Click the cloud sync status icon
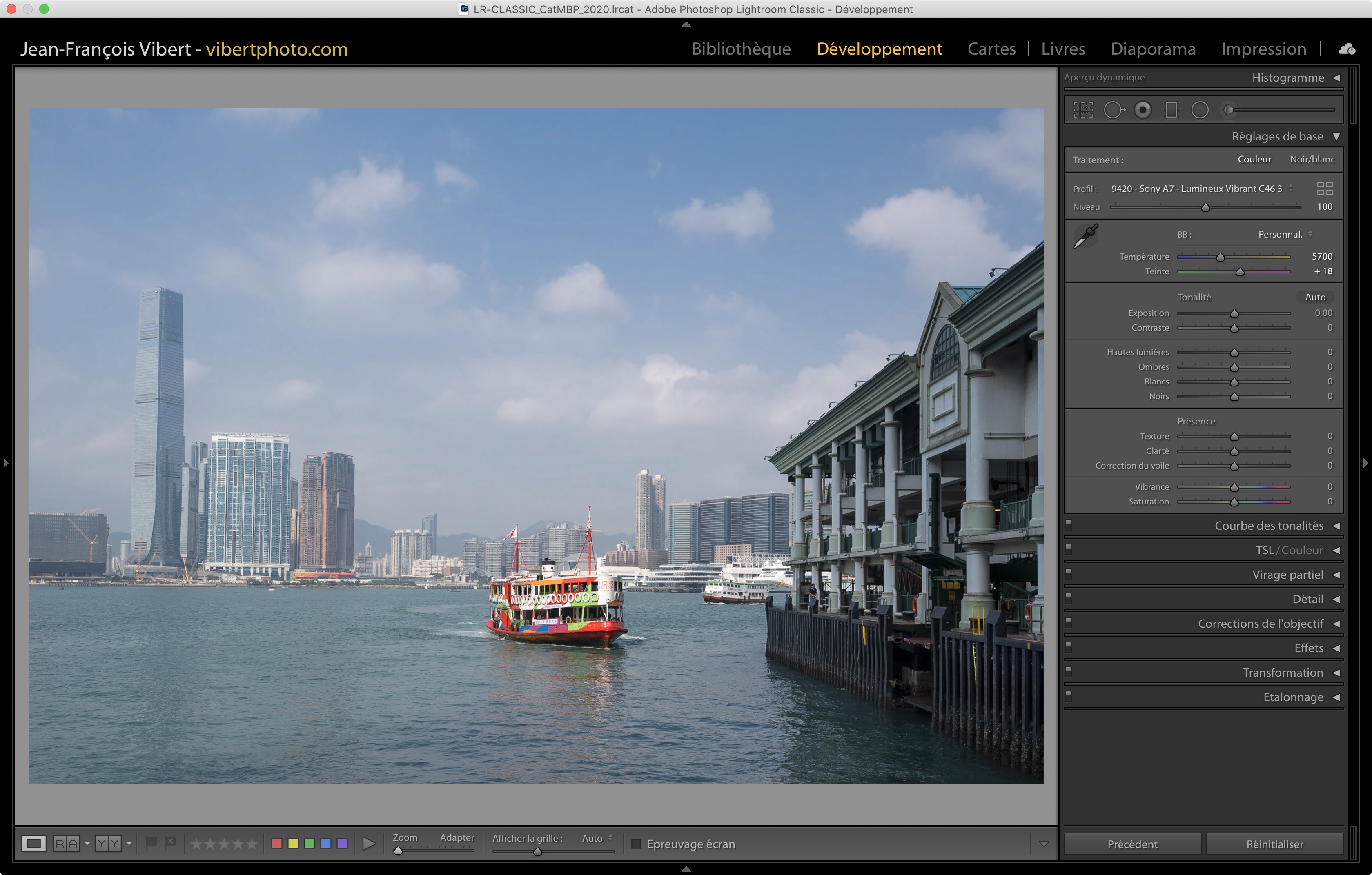 coord(1347,49)
